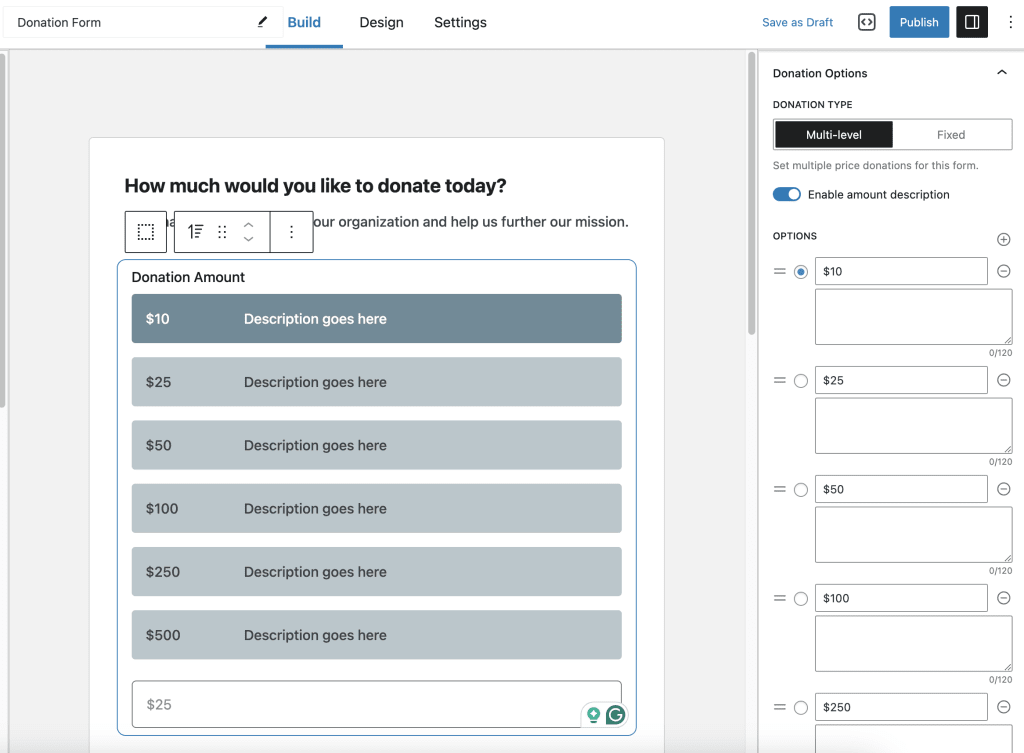Click description textarea under $25 option
The height and width of the screenshot is (753, 1024).
(914, 426)
